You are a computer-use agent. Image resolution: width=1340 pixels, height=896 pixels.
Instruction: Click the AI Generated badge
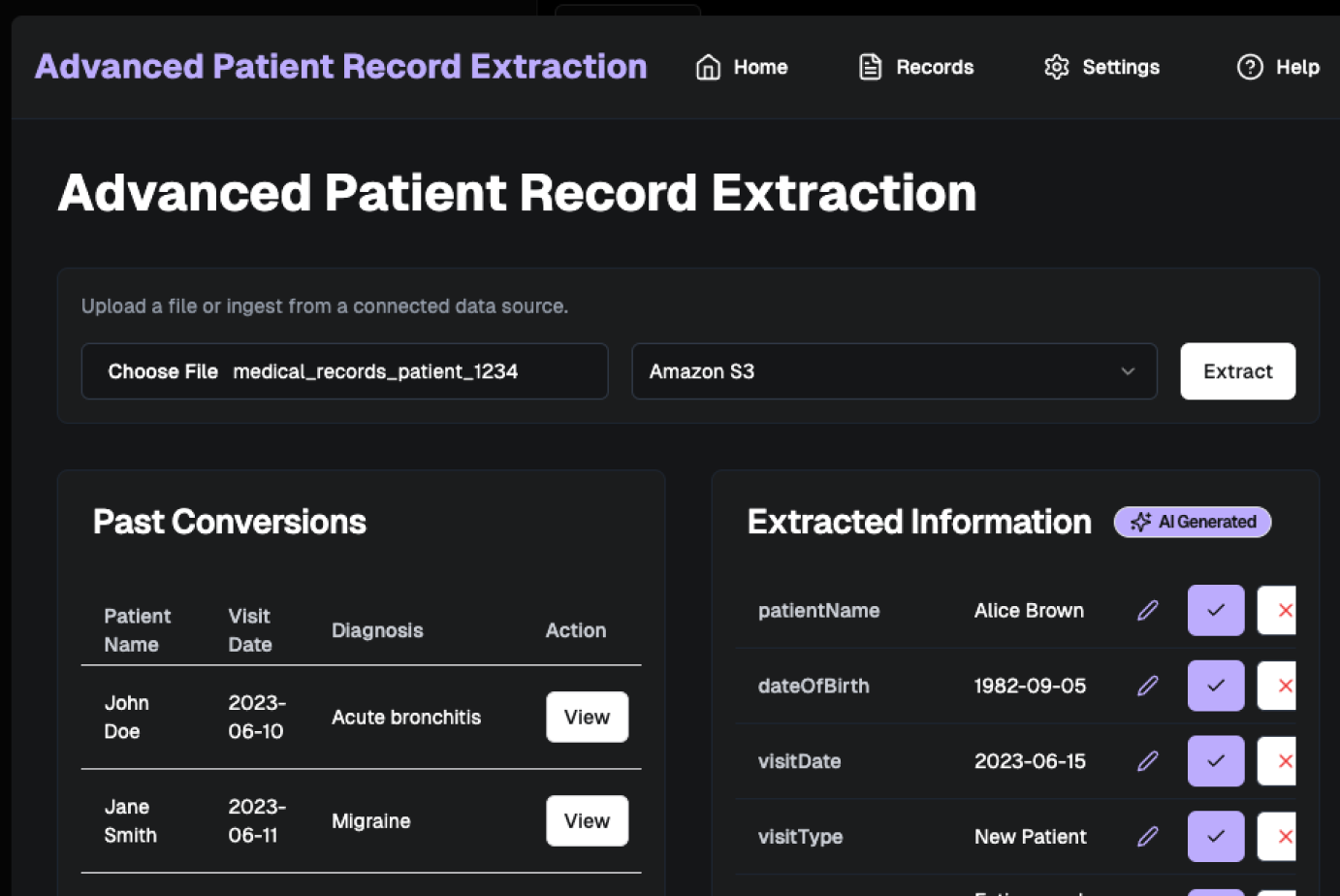pyautogui.click(x=1192, y=522)
